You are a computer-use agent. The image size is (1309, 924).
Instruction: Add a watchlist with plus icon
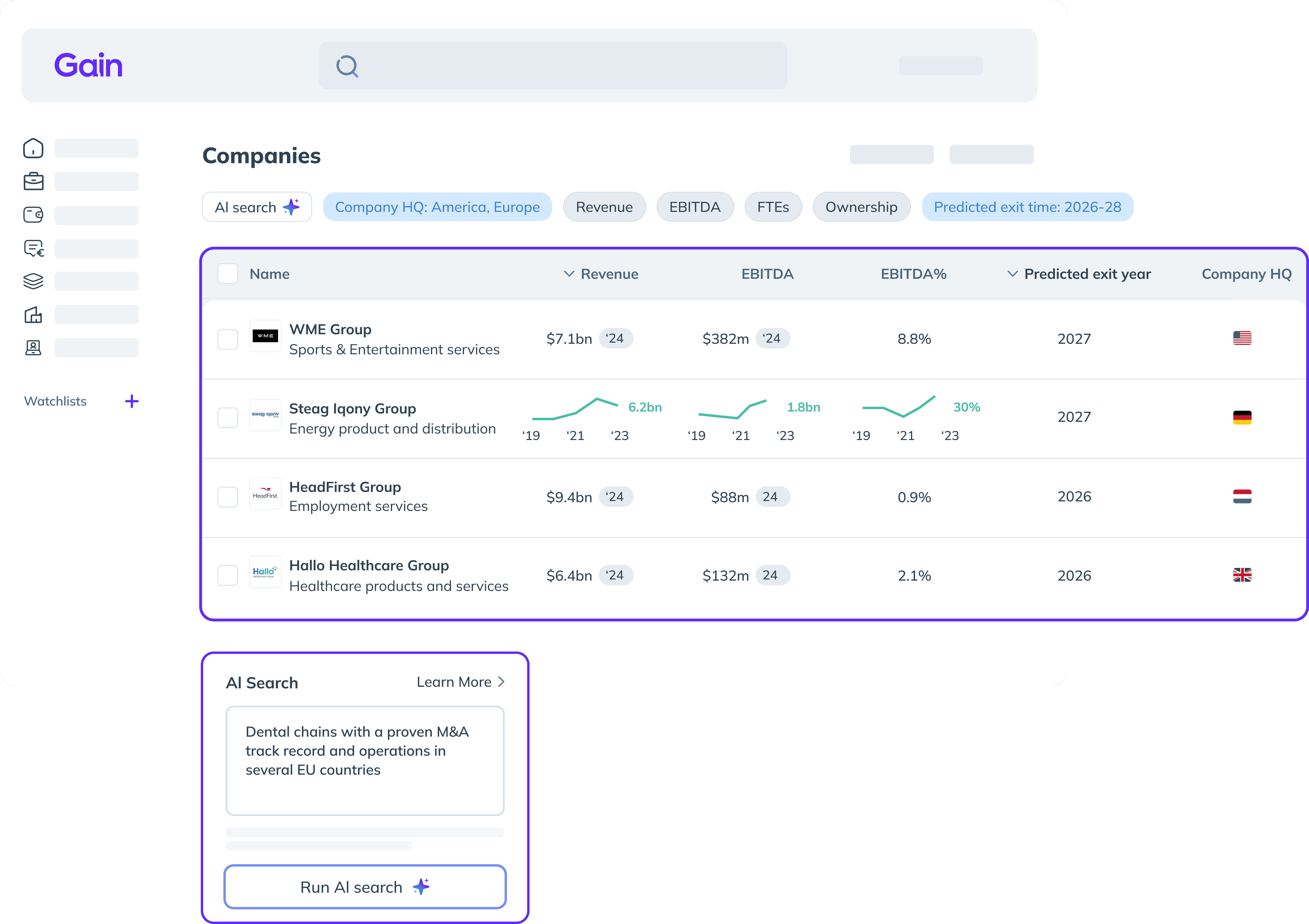click(x=132, y=401)
